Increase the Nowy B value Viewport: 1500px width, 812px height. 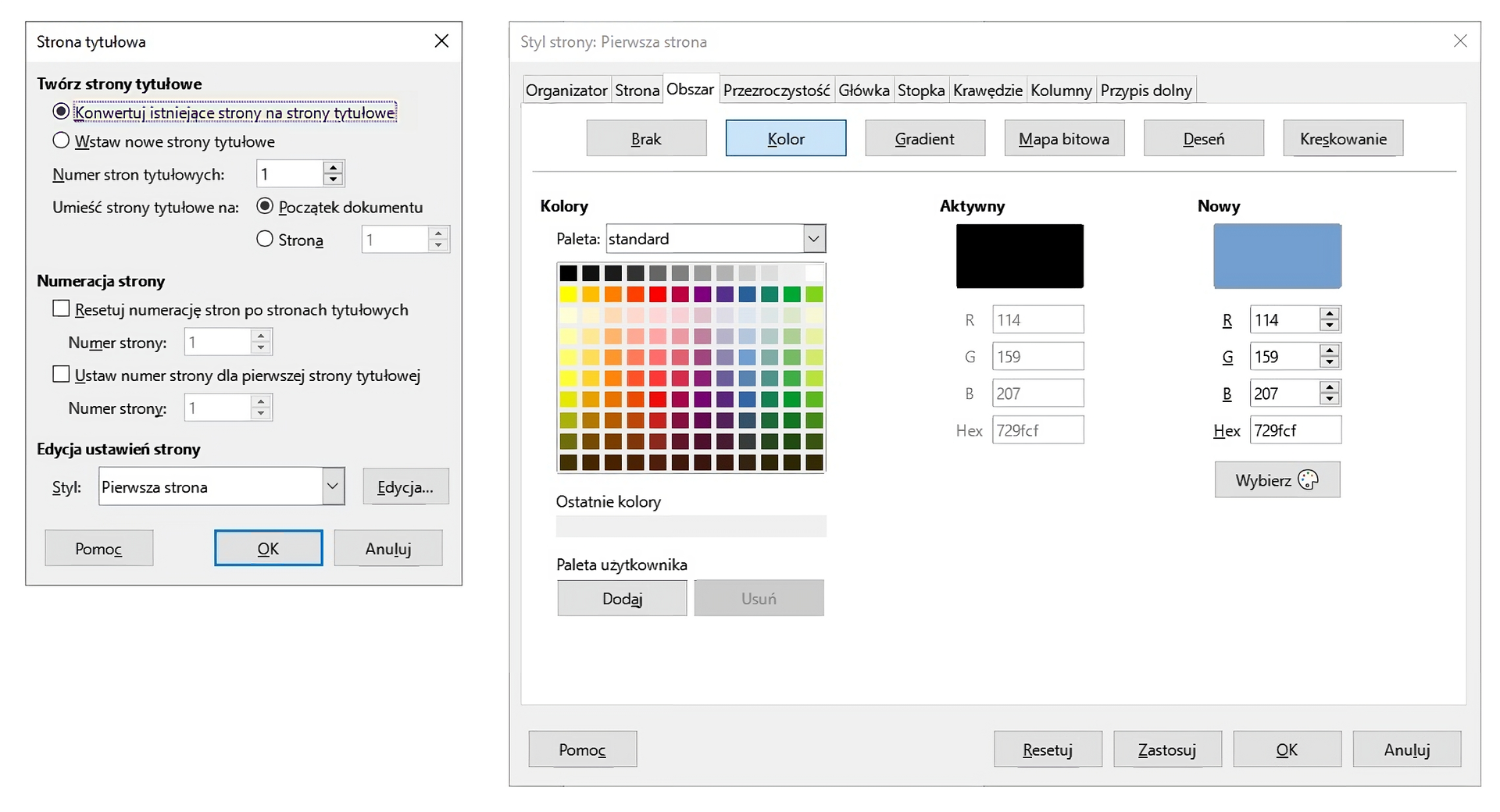tap(1329, 386)
